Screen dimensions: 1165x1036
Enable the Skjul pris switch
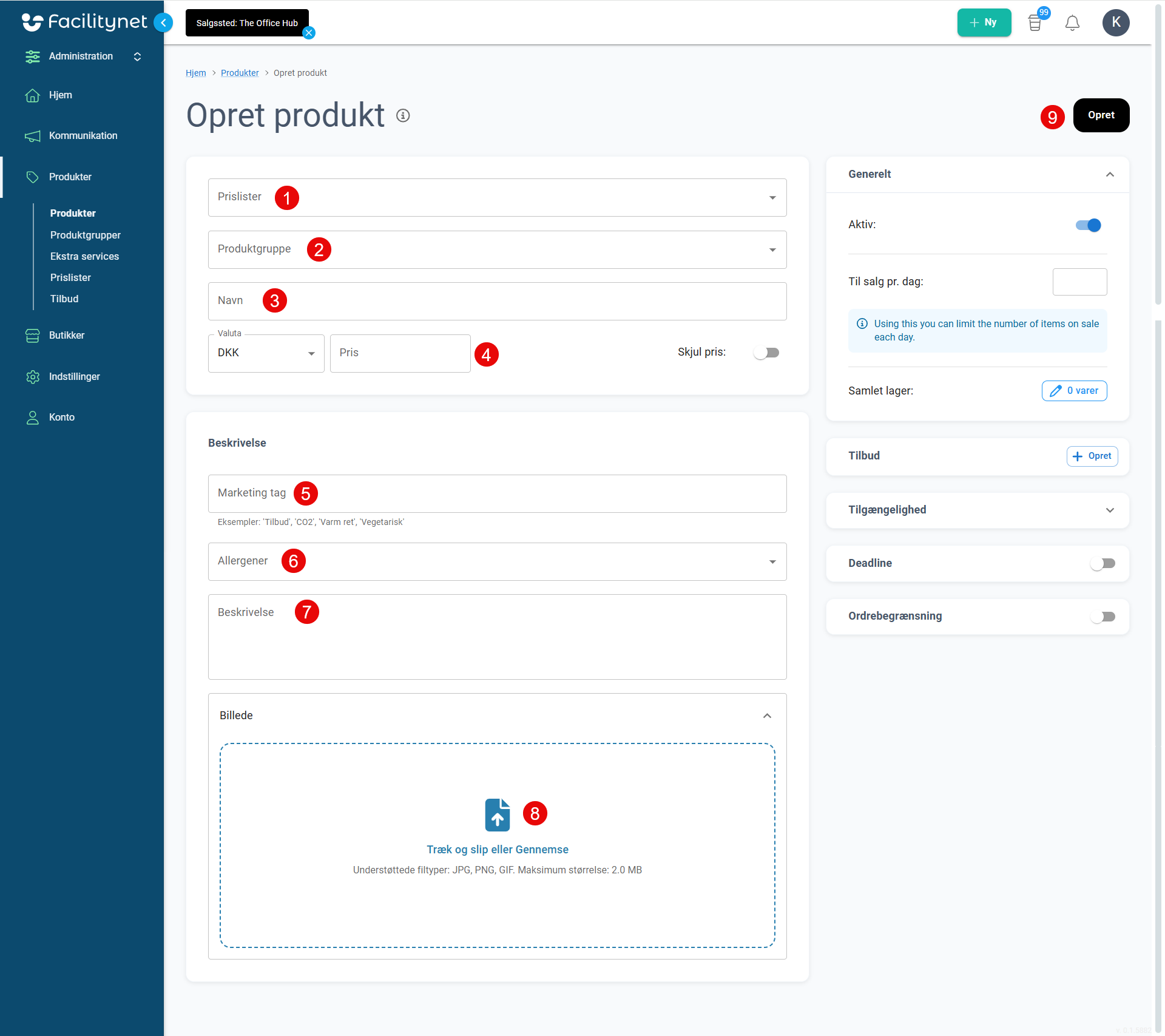(x=766, y=353)
